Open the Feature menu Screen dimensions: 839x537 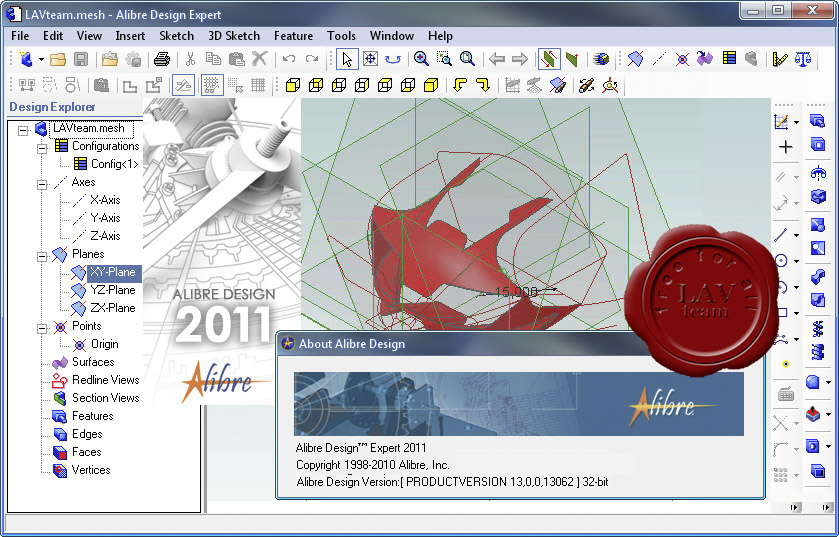(x=293, y=36)
